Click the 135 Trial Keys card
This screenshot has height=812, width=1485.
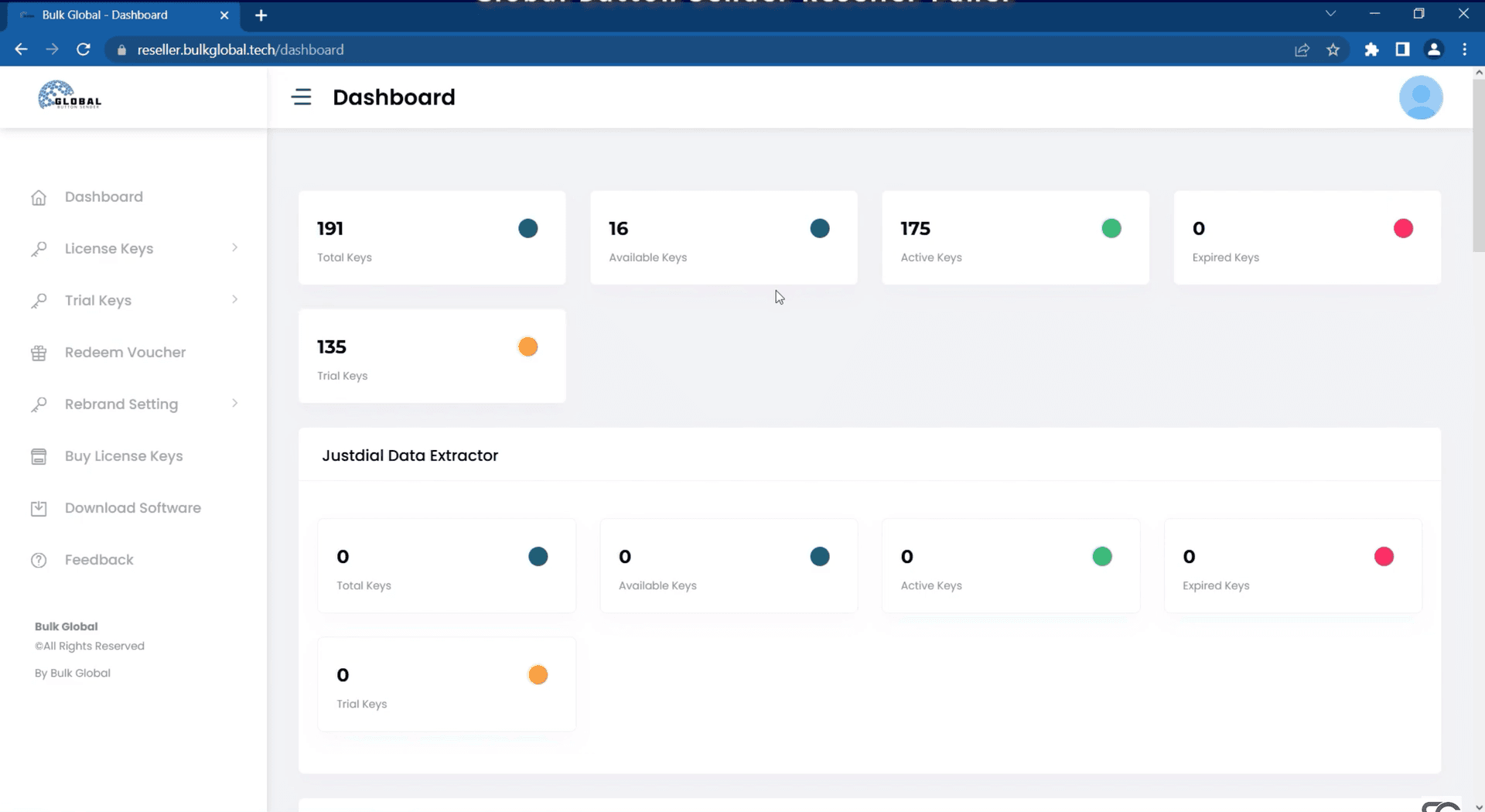point(432,356)
